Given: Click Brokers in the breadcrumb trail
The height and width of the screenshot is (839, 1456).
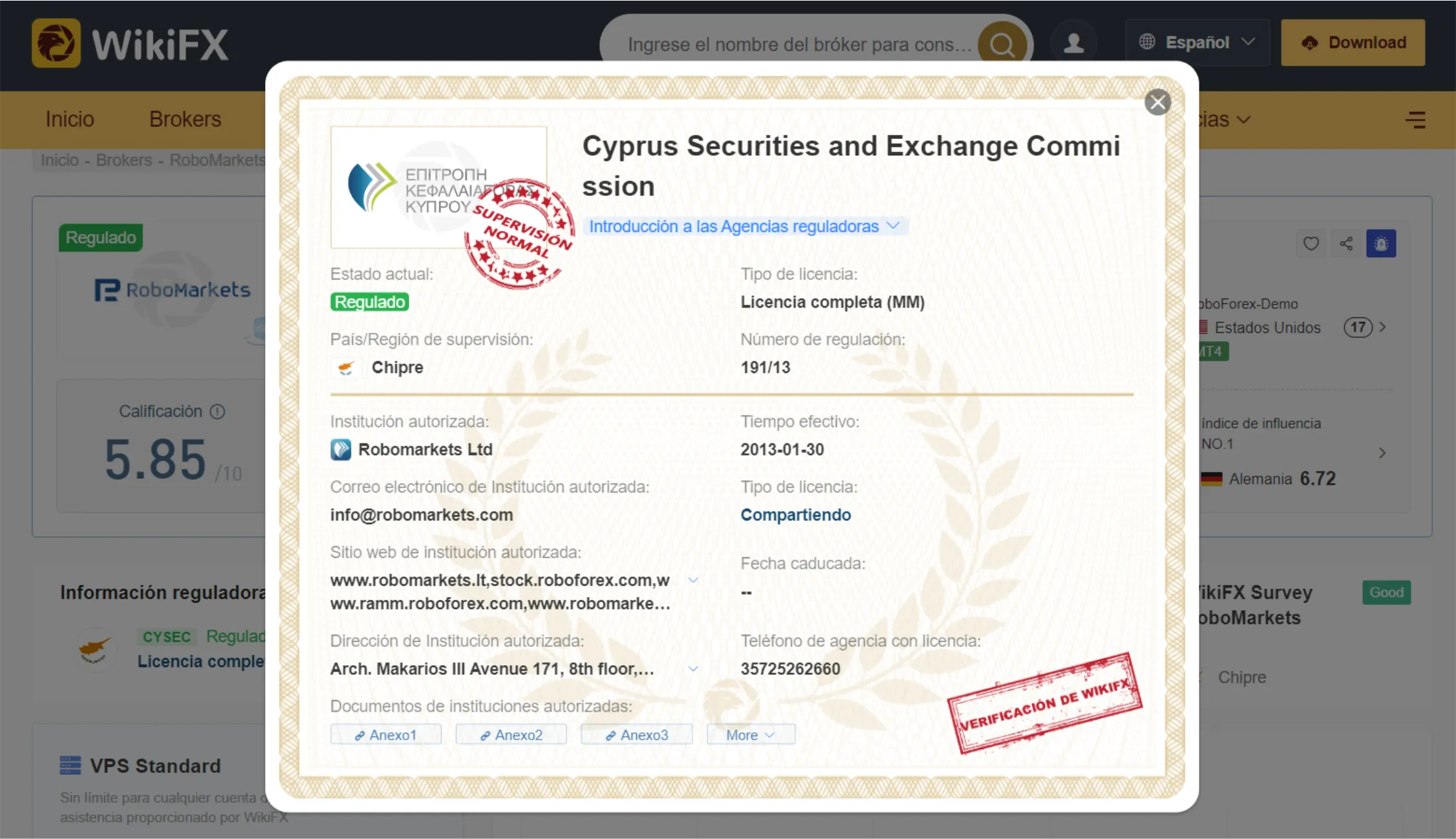Looking at the screenshot, I should point(124,160).
